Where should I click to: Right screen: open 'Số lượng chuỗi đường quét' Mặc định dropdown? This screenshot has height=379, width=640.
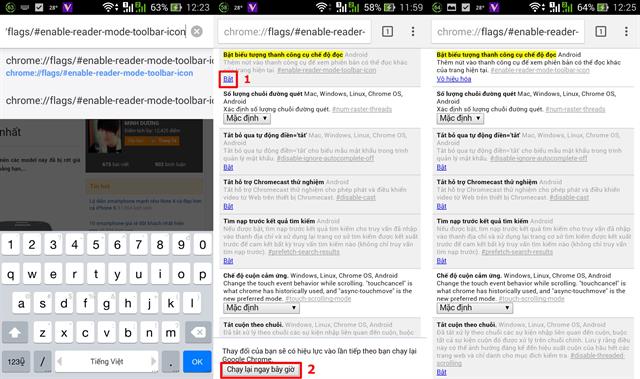pos(460,118)
